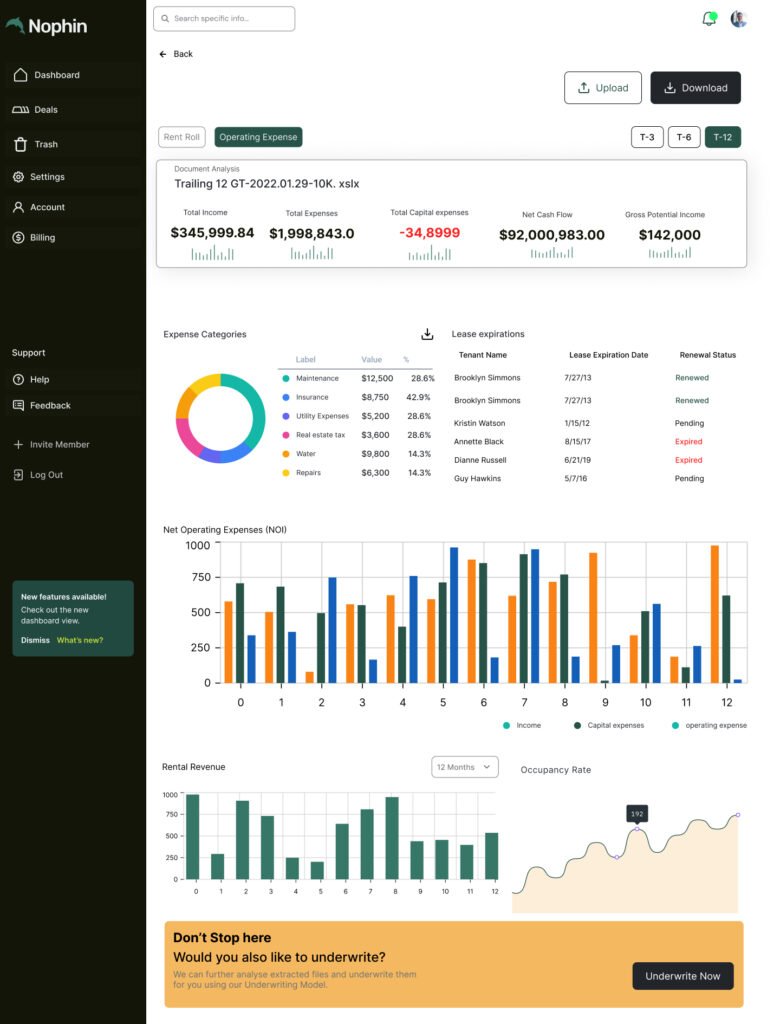
Task: Click the What's new? link
Action: tap(80, 640)
